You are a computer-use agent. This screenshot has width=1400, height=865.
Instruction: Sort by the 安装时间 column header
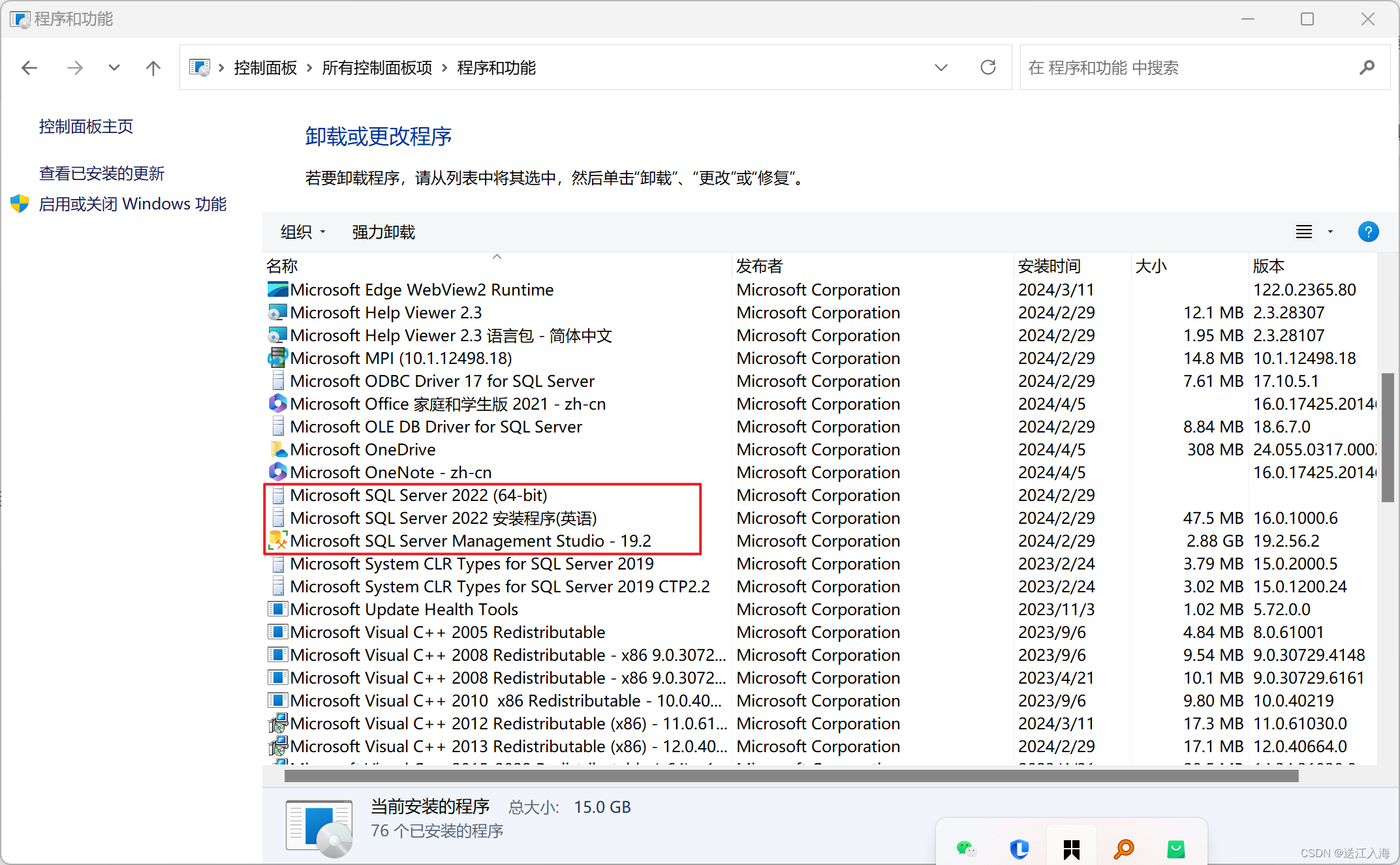[1050, 266]
